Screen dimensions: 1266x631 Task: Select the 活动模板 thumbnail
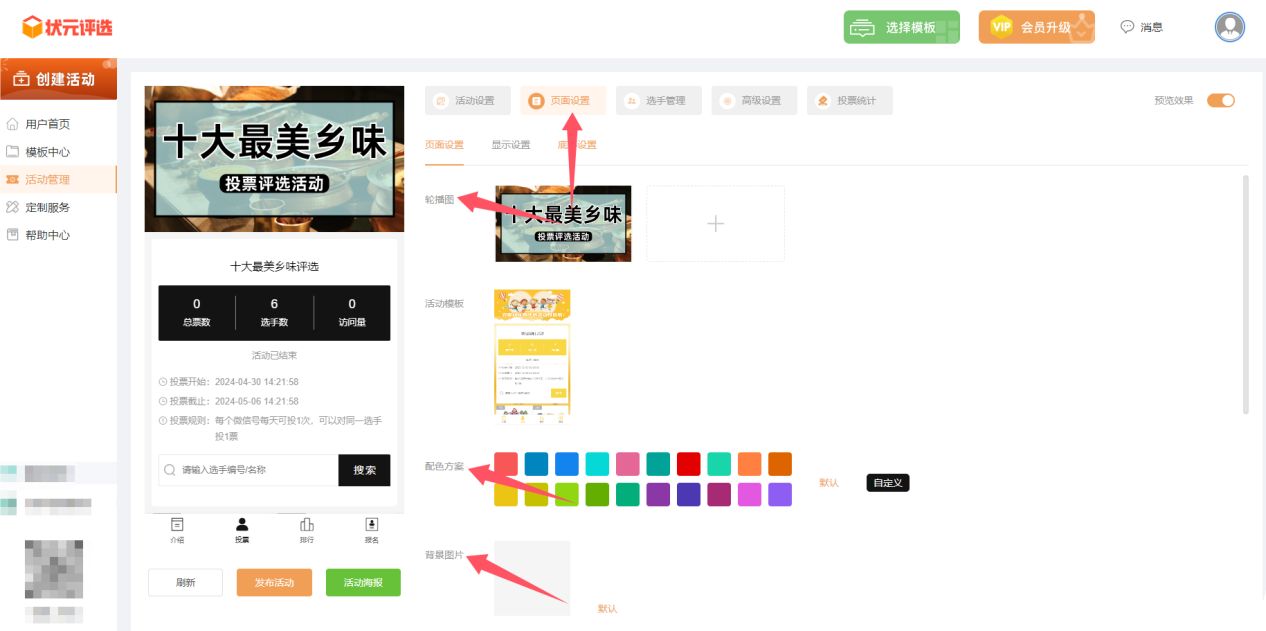(532, 352)
